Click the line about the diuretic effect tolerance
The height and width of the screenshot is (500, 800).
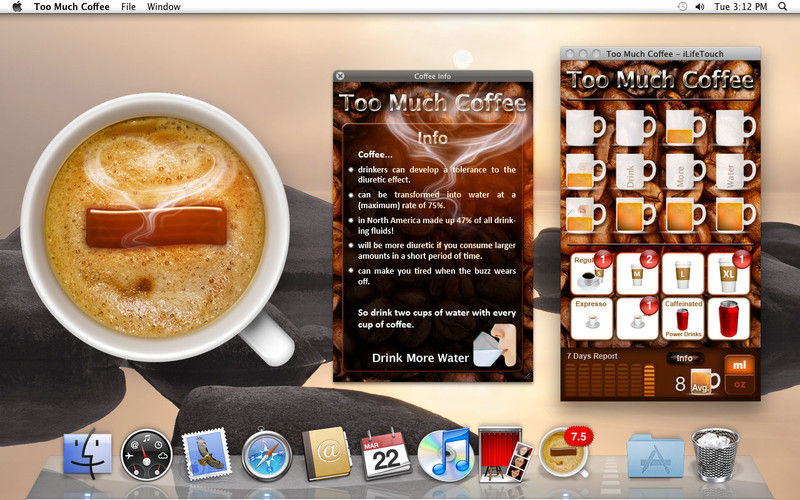click(436, 174)
